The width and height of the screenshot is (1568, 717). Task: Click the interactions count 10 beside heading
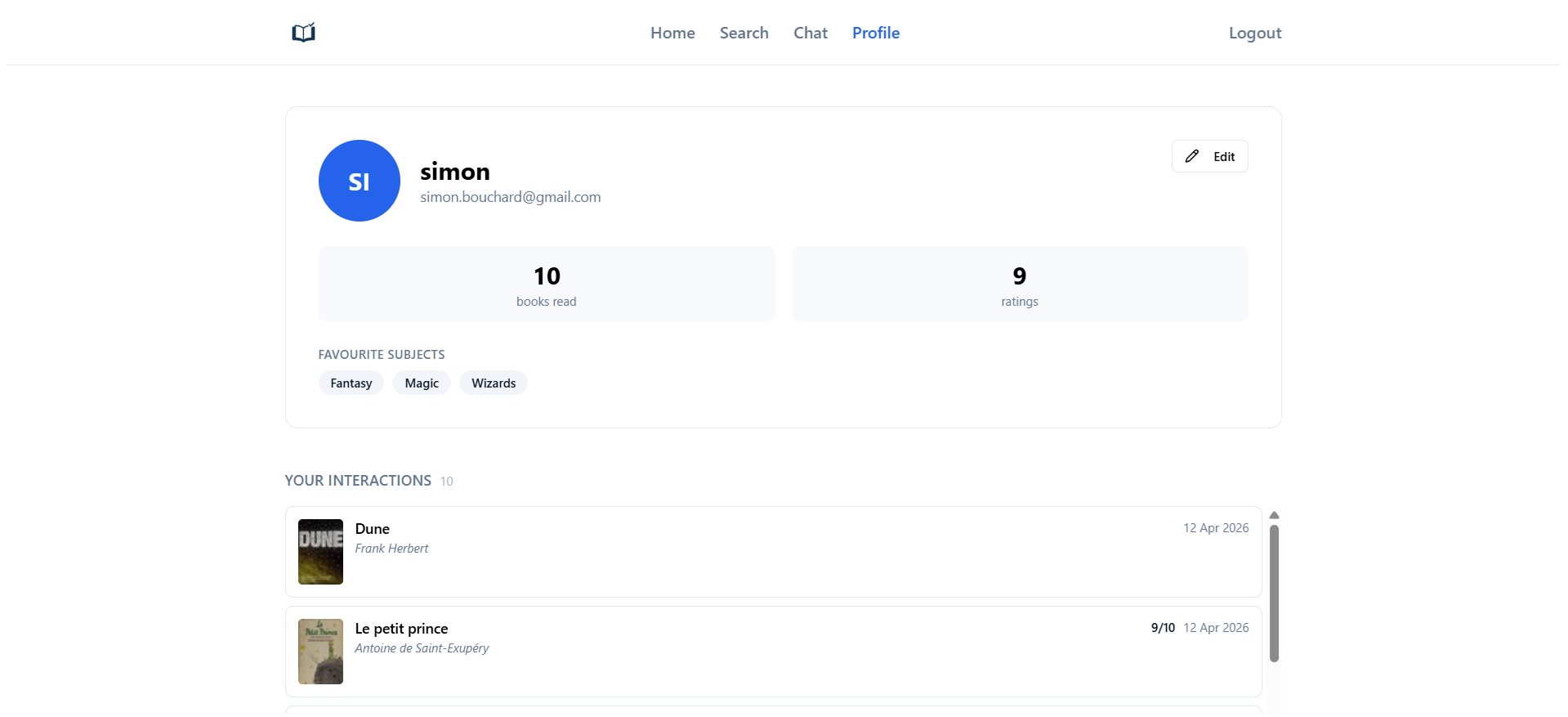[446, 482]
